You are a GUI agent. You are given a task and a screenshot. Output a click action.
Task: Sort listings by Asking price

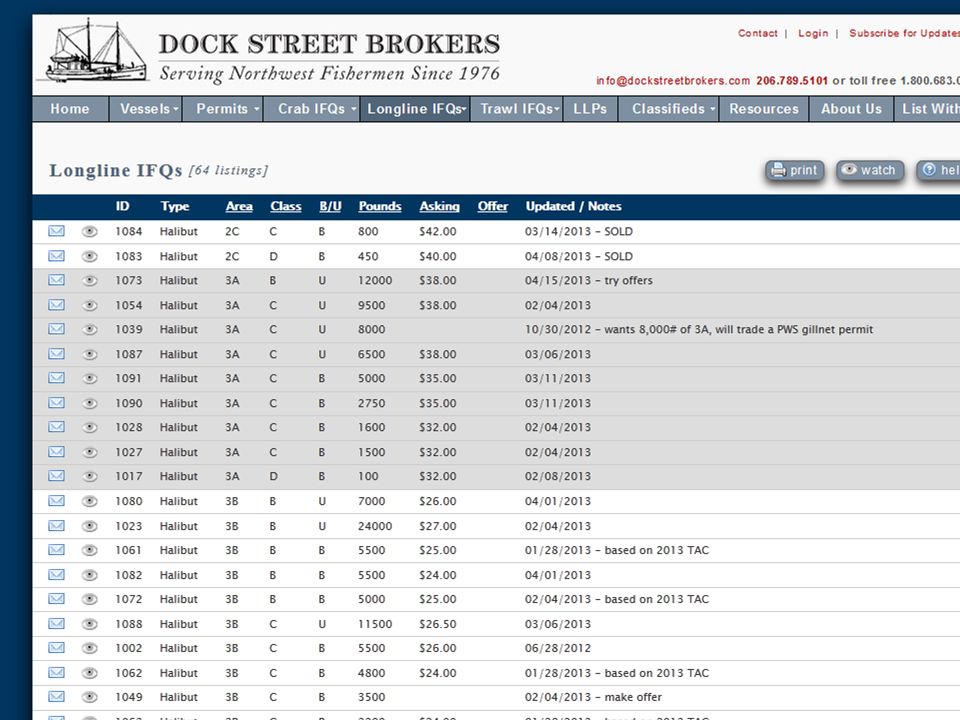(440, 206)
